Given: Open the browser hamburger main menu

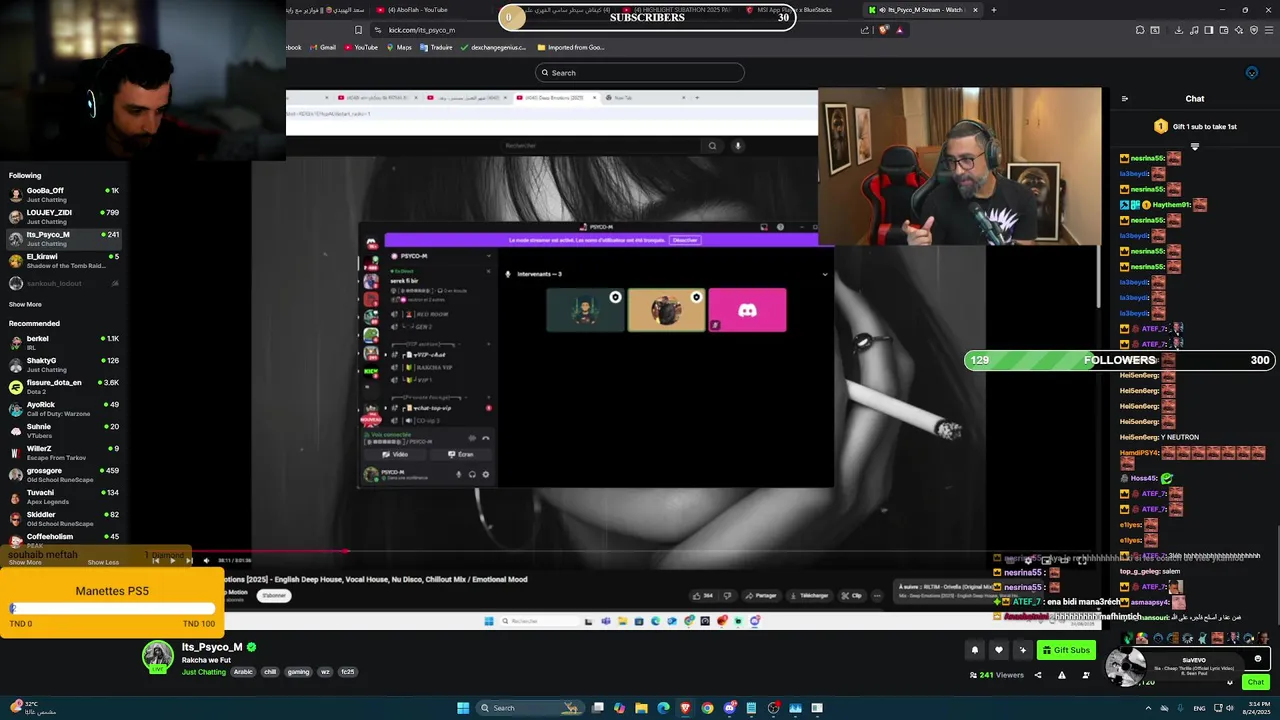Looking at the screenshot, I should click(1269, 30).
